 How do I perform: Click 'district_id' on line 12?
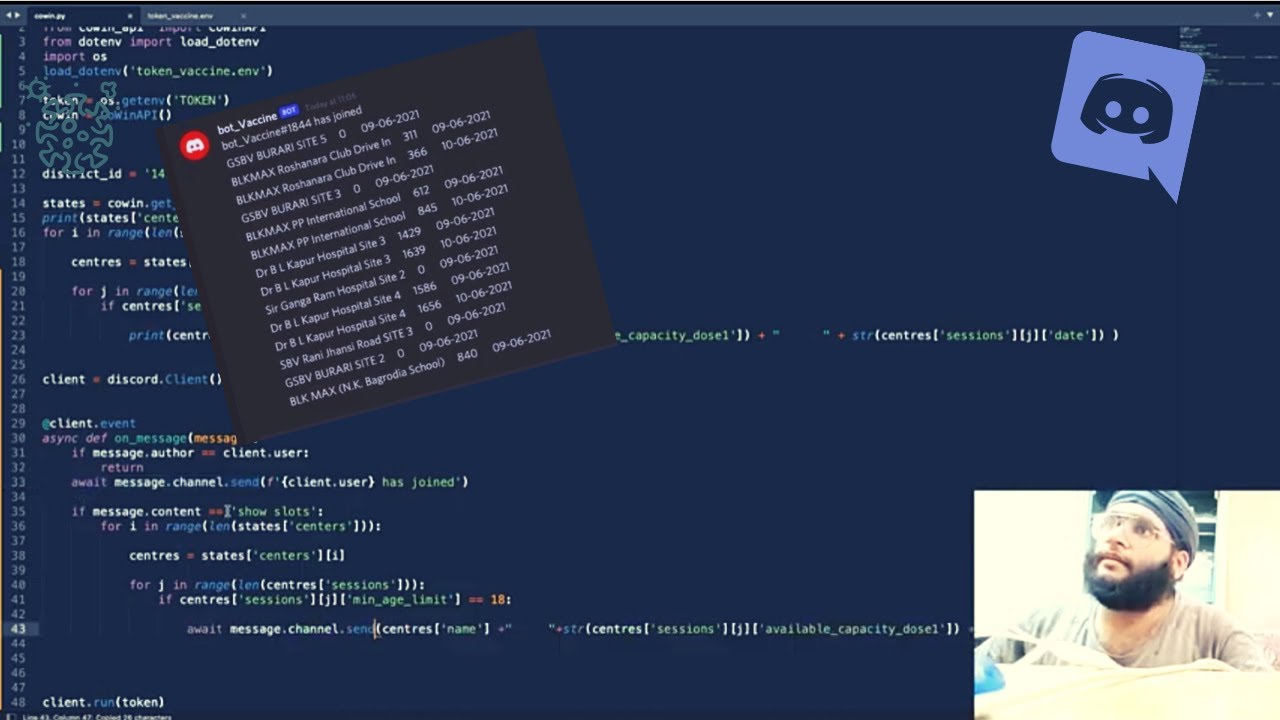(x=82, y=173)
